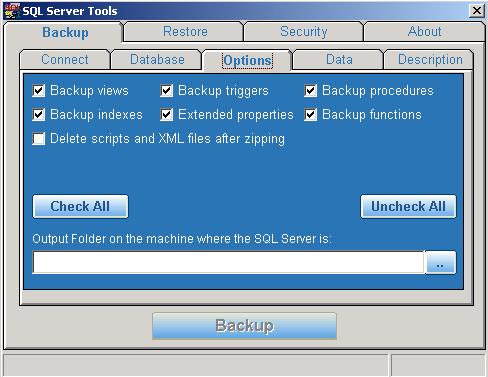The height and width of the screenshot is (377, 488).
Task: Open the Restore tab
Action: (x=185, y=32)
